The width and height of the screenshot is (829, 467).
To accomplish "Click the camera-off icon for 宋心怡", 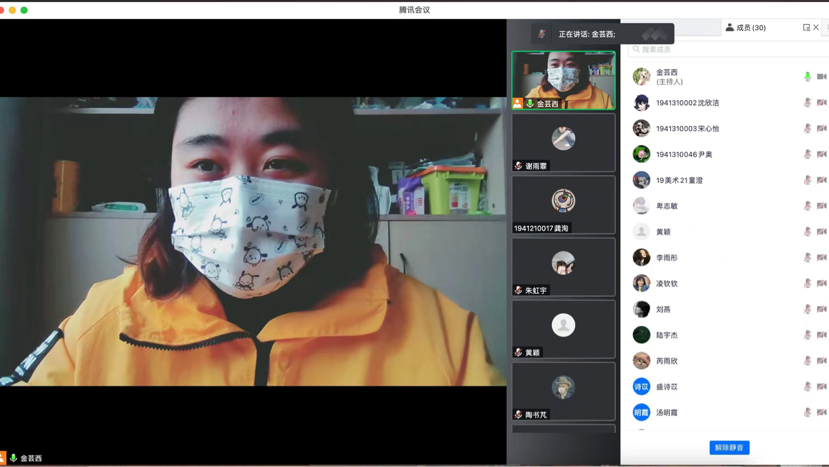I will (x=821, y=129).
